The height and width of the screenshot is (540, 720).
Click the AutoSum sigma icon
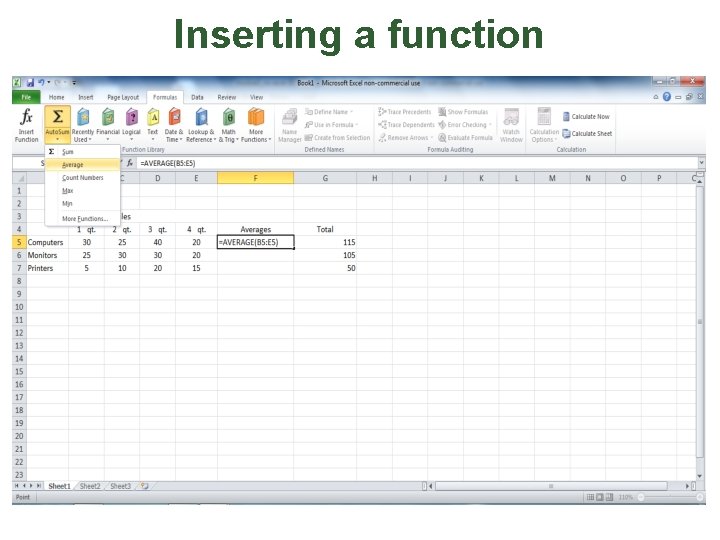(x=57, y=117)
